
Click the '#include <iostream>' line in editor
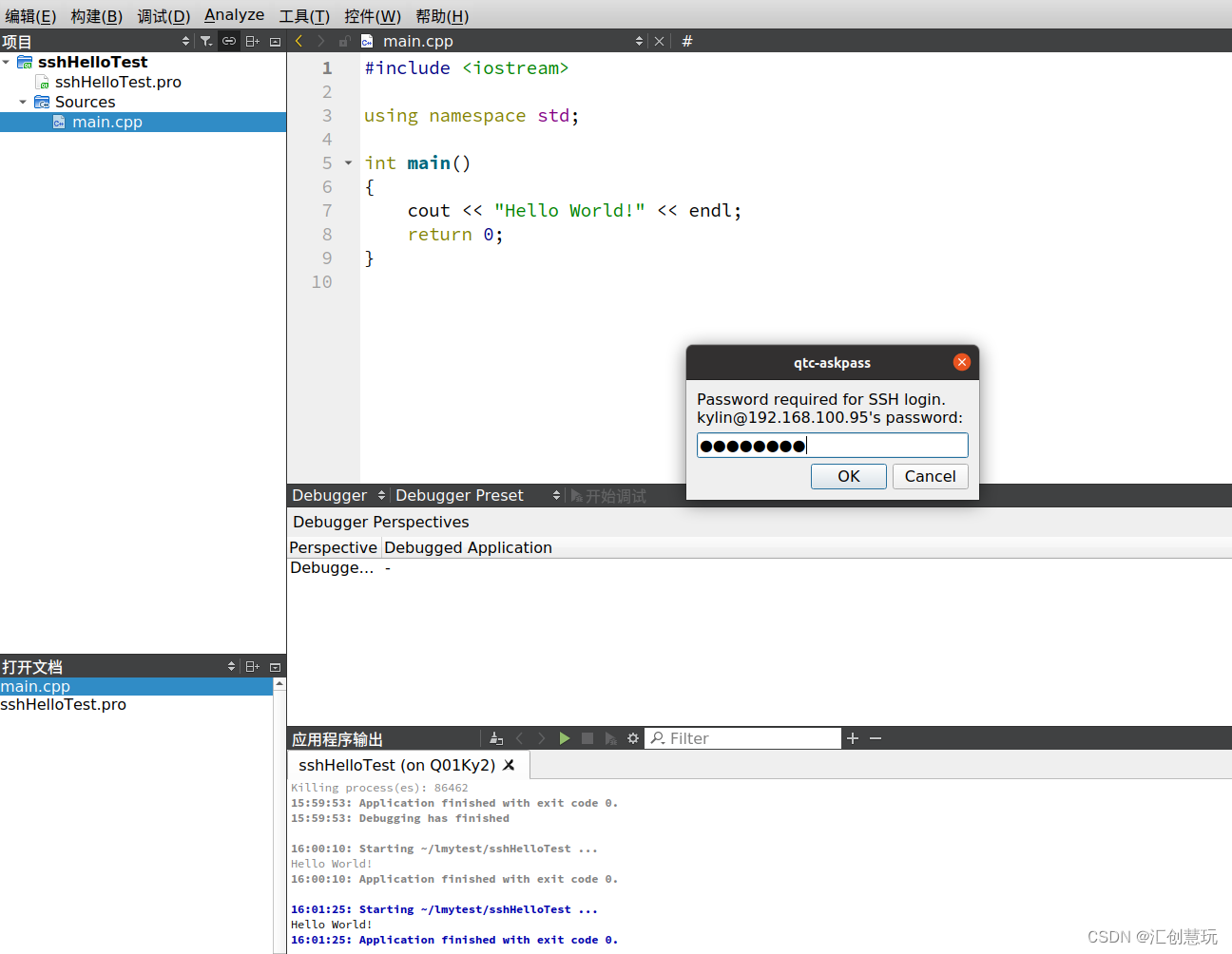coord(467,68)
